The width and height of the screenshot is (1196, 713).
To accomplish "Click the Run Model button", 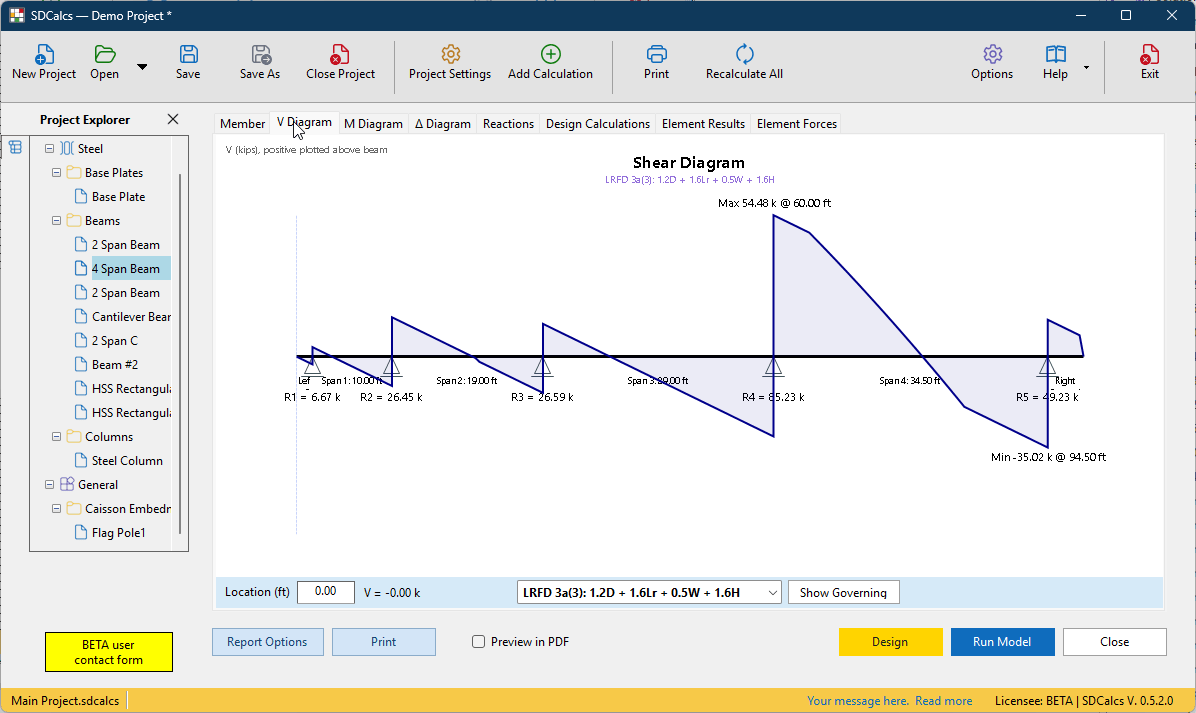I will [1002, 642].
